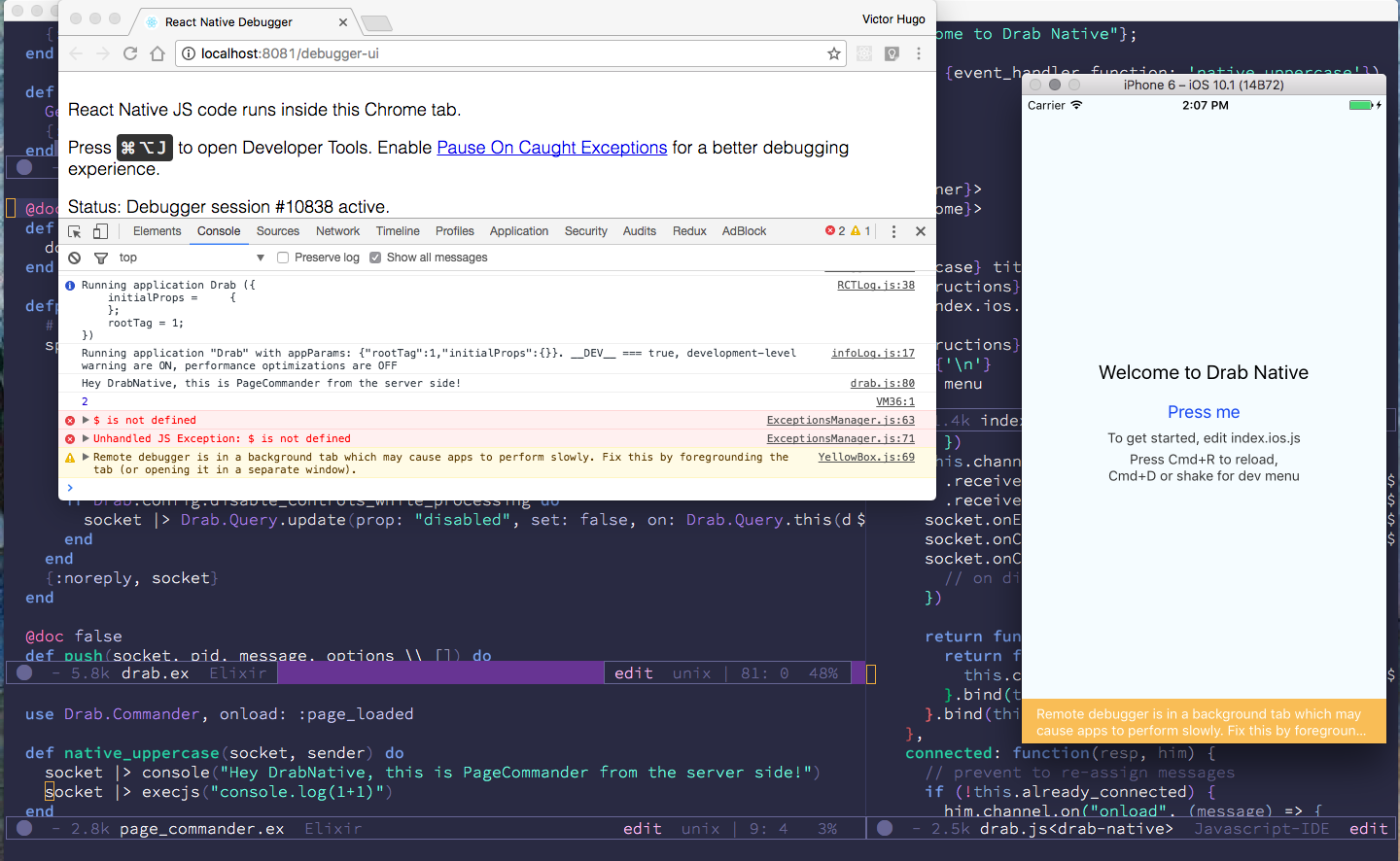Image resolution: width=1400 pixels, height=861 pixels.
Task: Open source link RCTLog.js:38
Action: (x=876, y=286)
